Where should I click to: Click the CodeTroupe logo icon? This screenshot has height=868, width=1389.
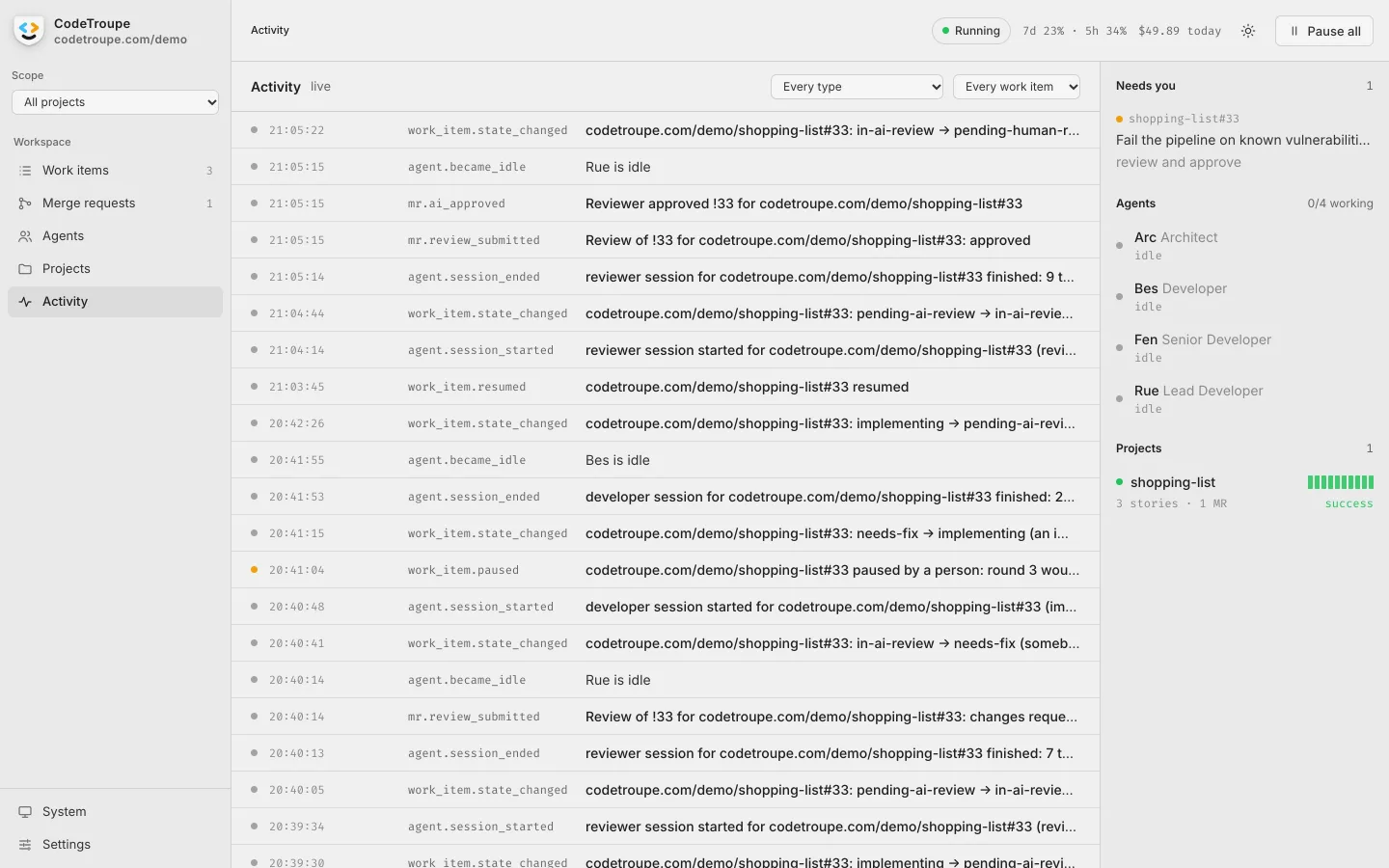(29, 31)
